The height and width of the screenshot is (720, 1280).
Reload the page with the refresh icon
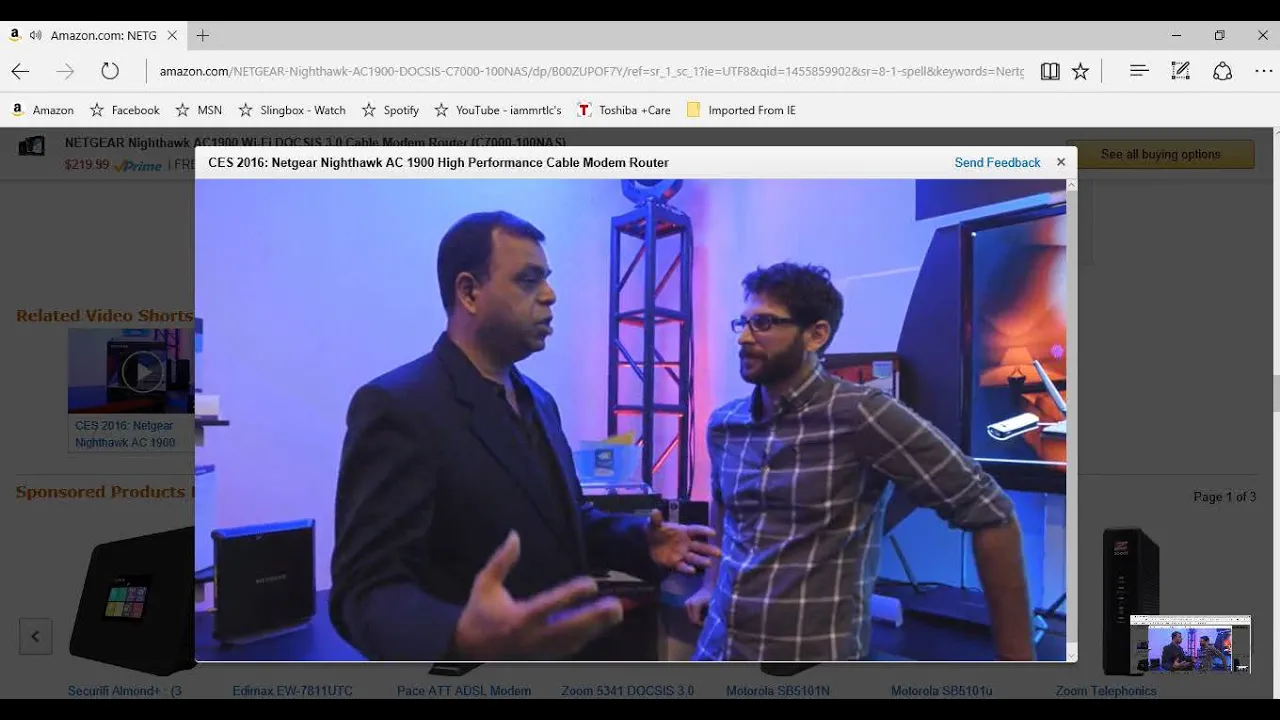(110, 71)
